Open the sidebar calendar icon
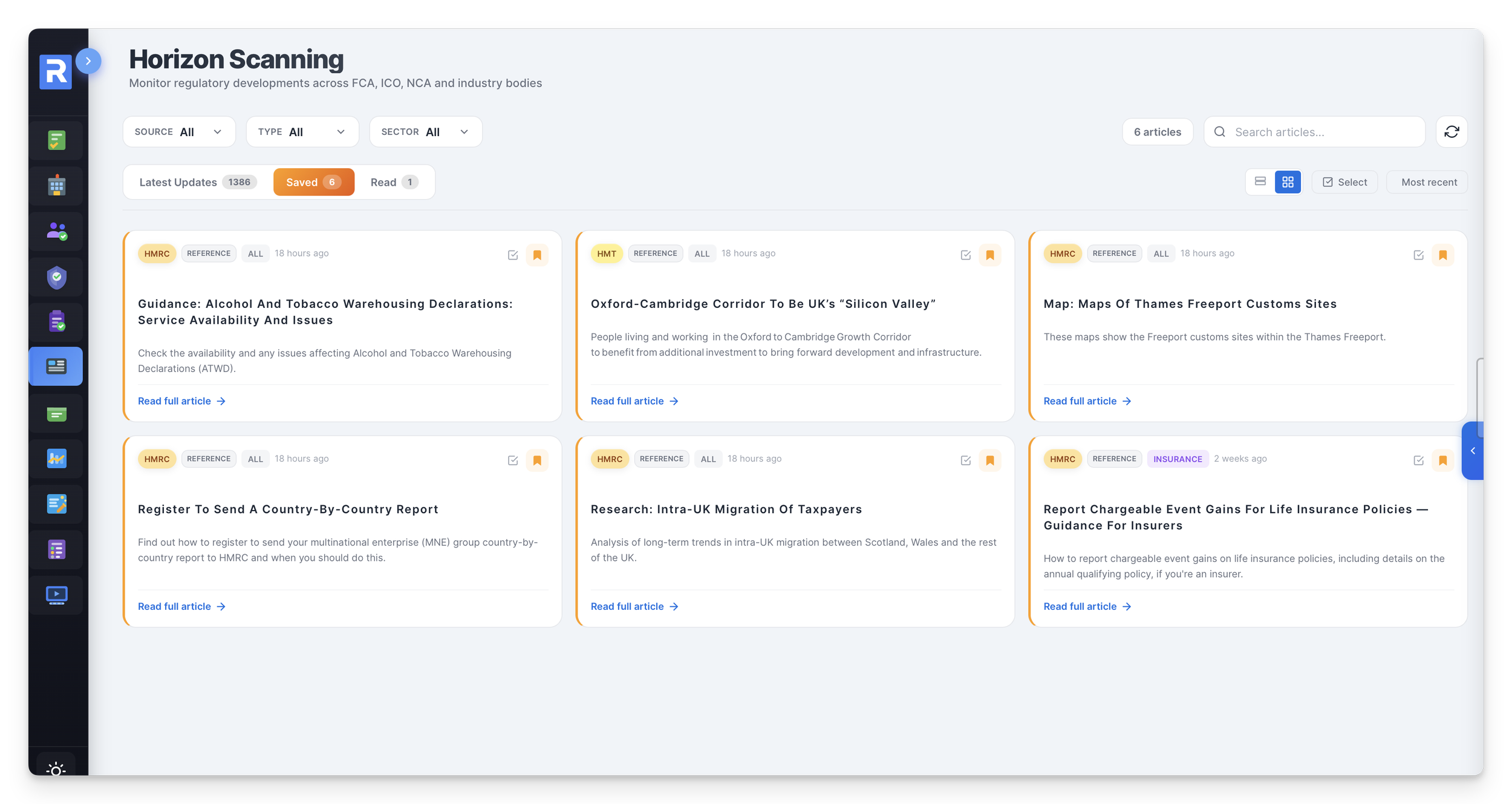This screenshot has height=804, width=1512. tap(56, 186)
